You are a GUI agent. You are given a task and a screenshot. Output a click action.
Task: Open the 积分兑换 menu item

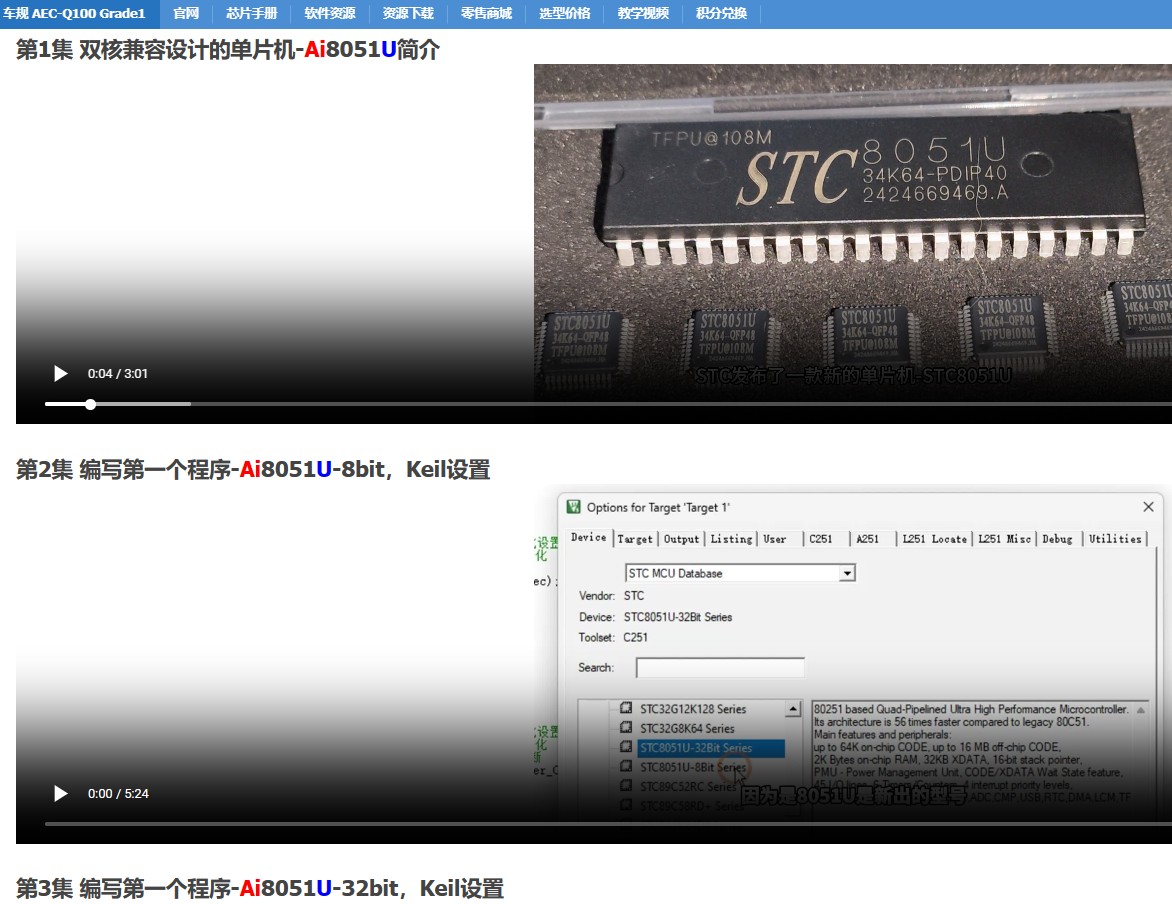click(x=721, y=13)
